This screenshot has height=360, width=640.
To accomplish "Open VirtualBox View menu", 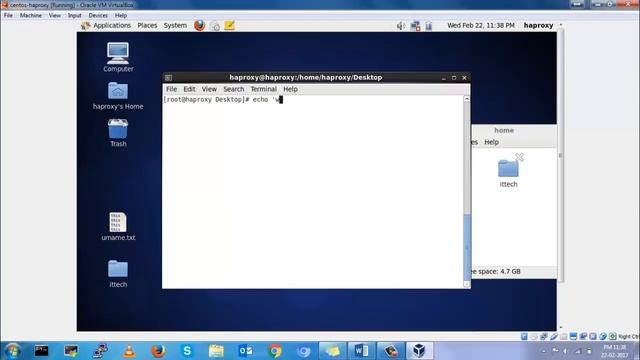I will click(55, 16).
